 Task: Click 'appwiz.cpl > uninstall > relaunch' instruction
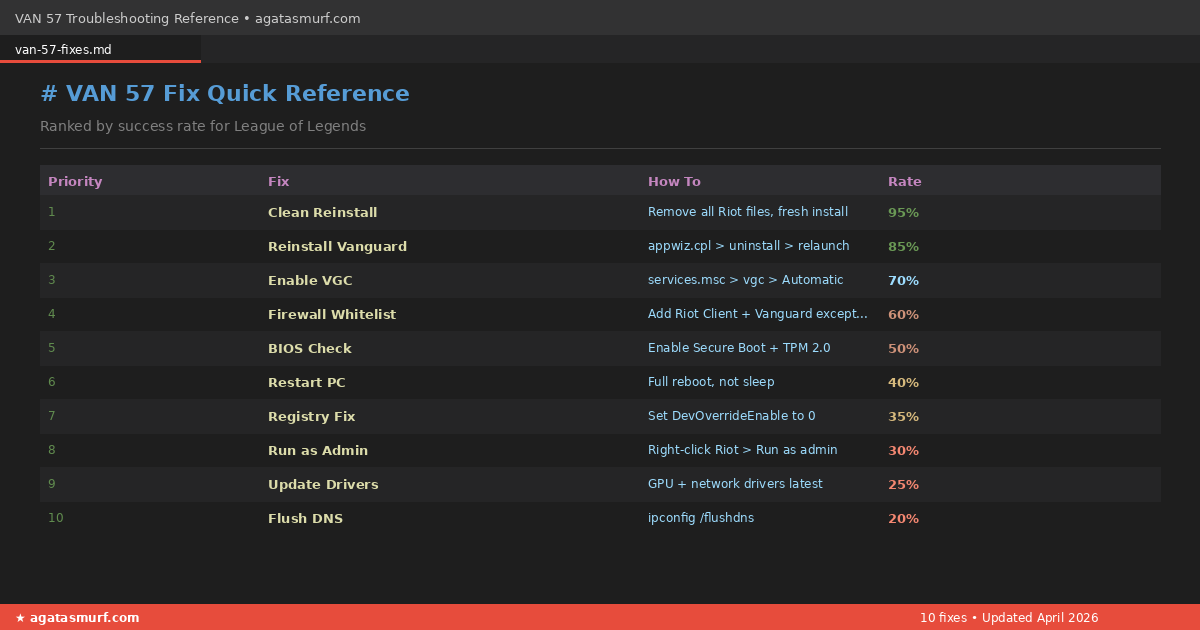click(749, 246)
